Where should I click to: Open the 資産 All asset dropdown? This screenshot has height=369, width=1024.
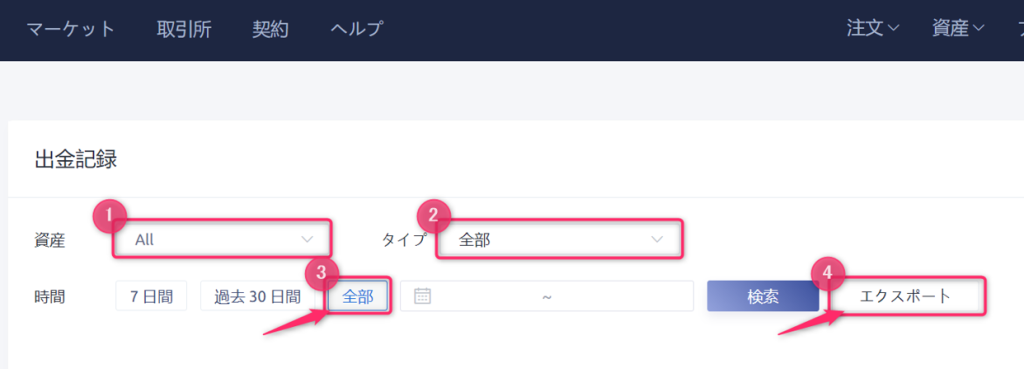point(221,240)
